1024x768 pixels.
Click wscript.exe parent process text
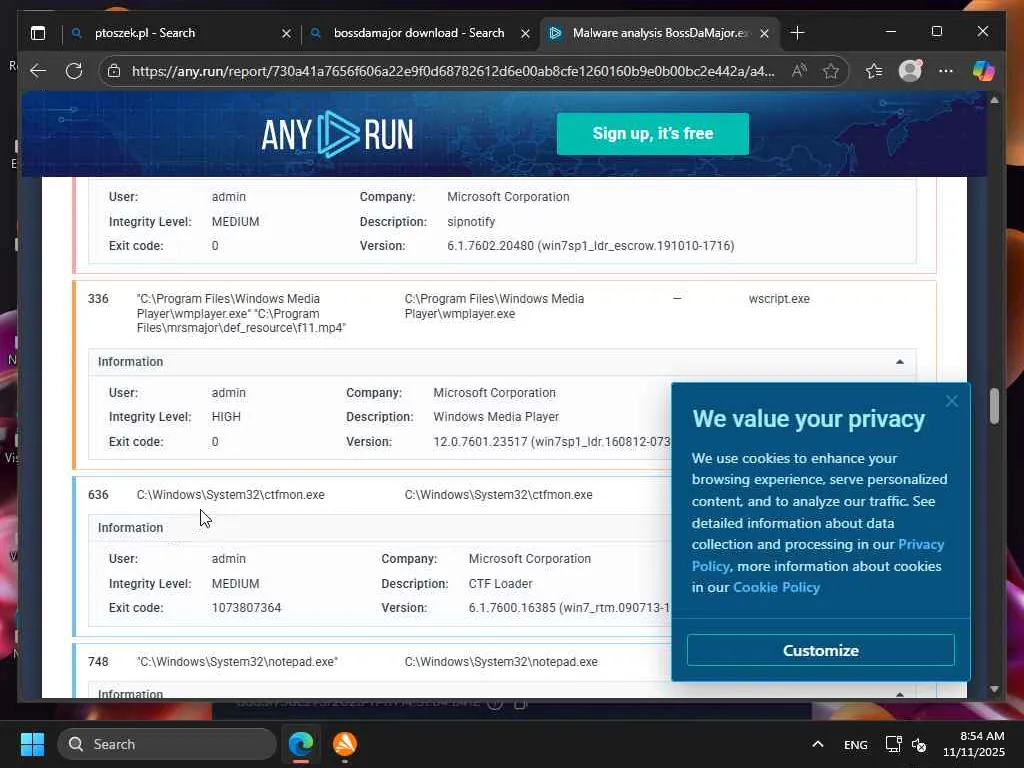point(779,299)
